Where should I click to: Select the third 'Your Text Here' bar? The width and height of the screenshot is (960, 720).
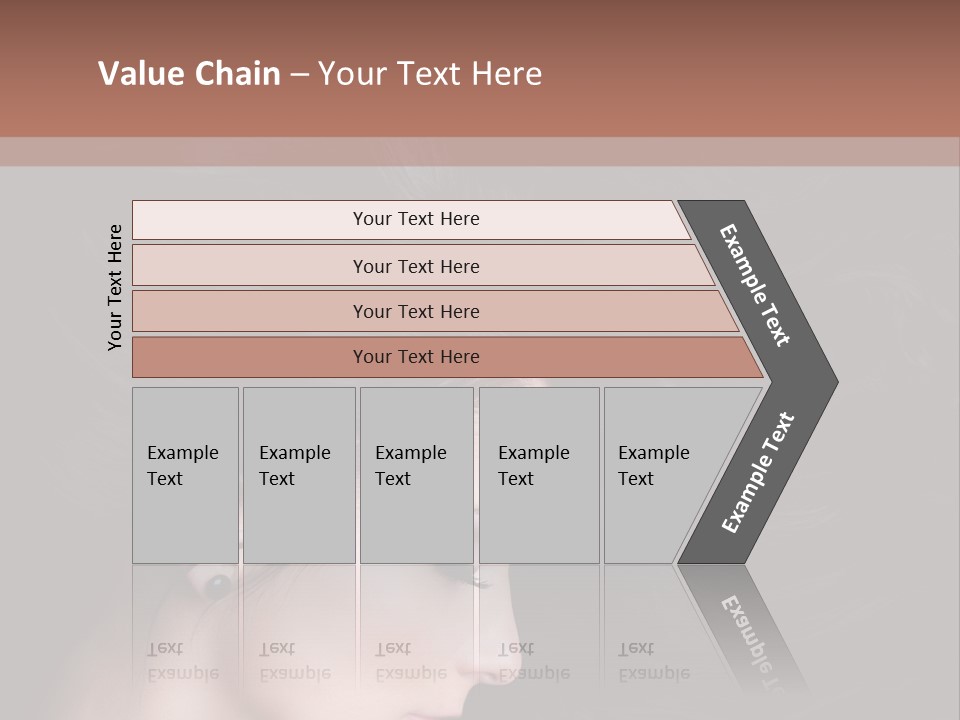(x=435, y=311)
